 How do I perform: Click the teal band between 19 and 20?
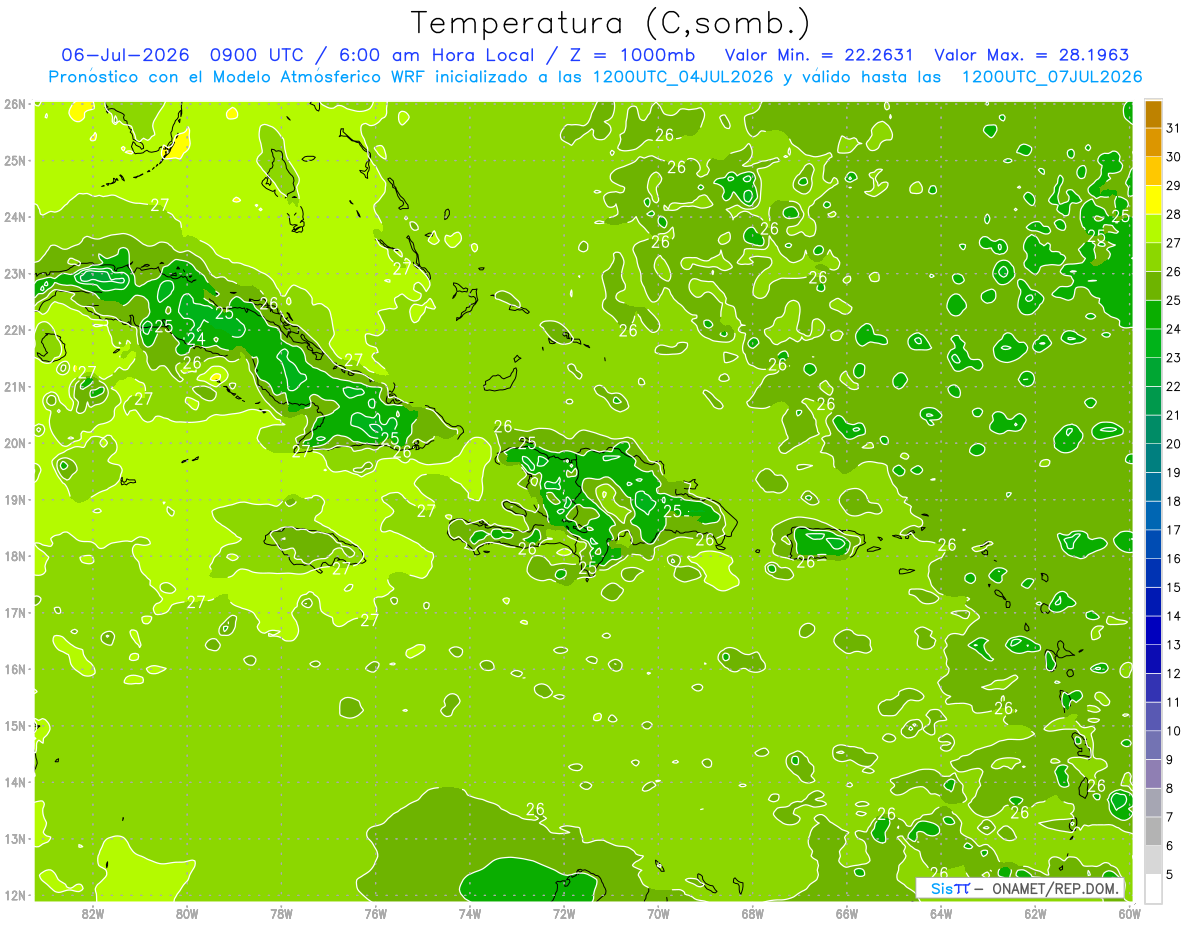(x=1153, y=458)
